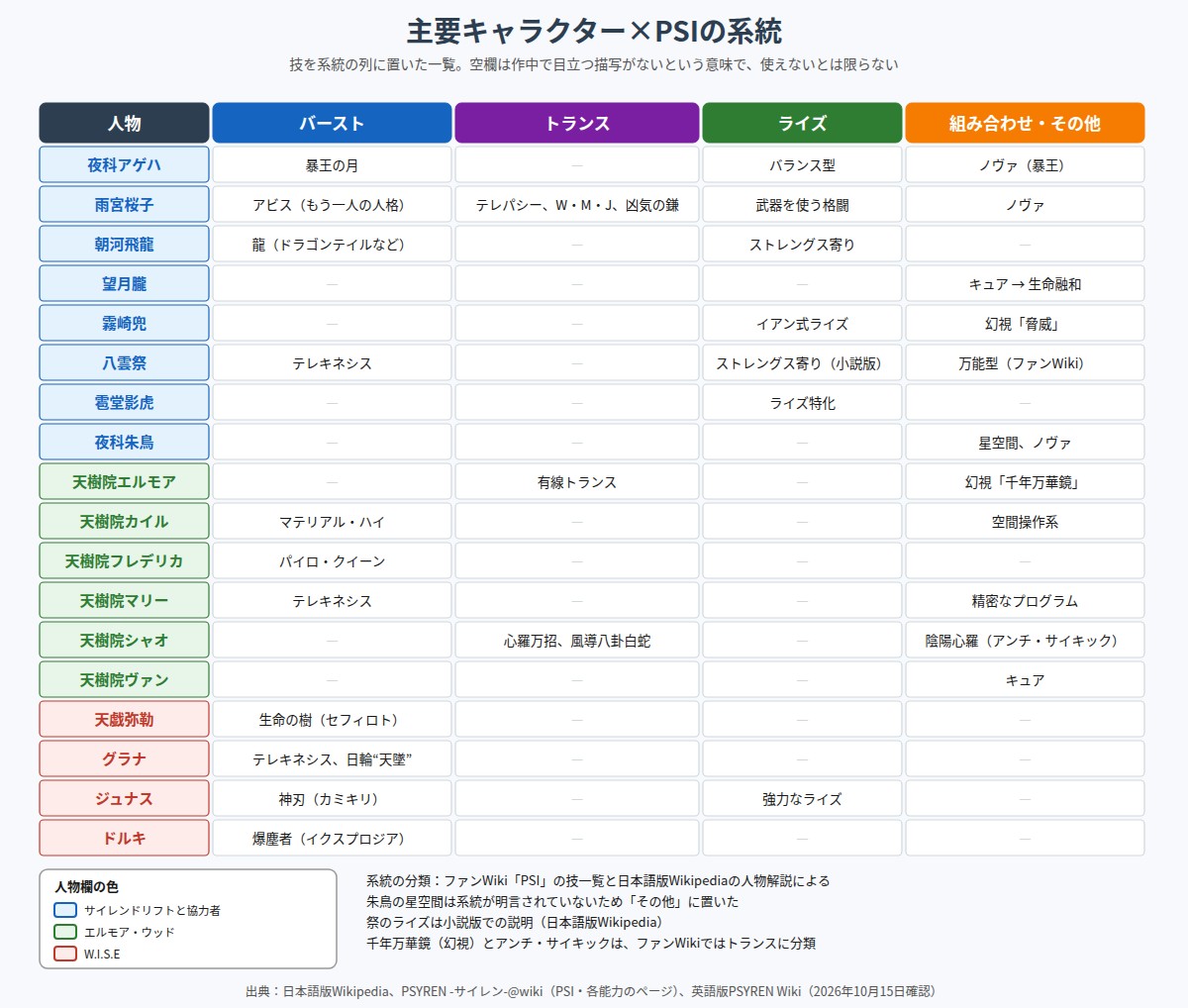1188x1008 pixels.
Task: Click the ライズ特化 cell
Action: pos(802,402)
